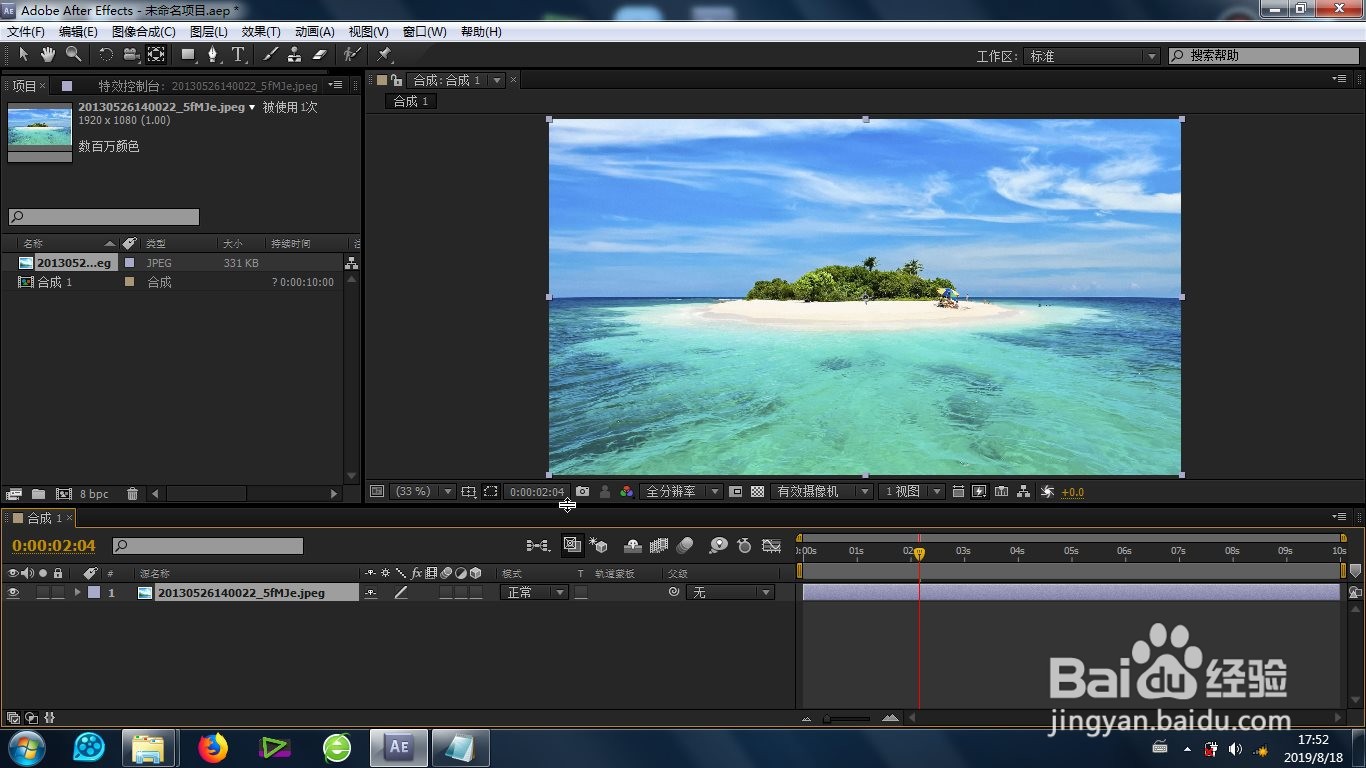This screenshot has height=768, width=1366.
Task: Click the 8 bpc color depth button
Action: tap(95, 494)
